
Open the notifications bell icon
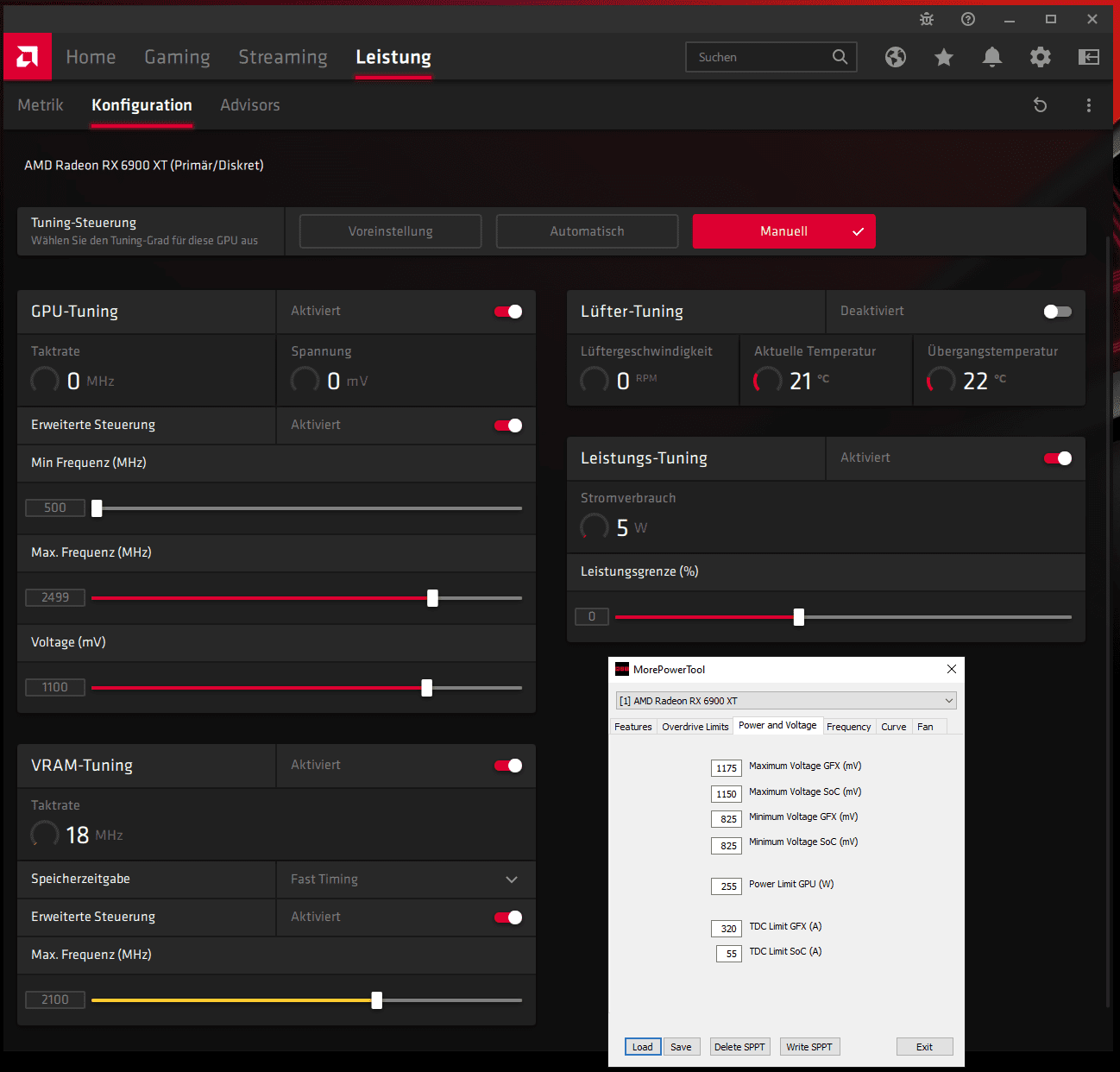pyautogui.click(x=992, y=57)
